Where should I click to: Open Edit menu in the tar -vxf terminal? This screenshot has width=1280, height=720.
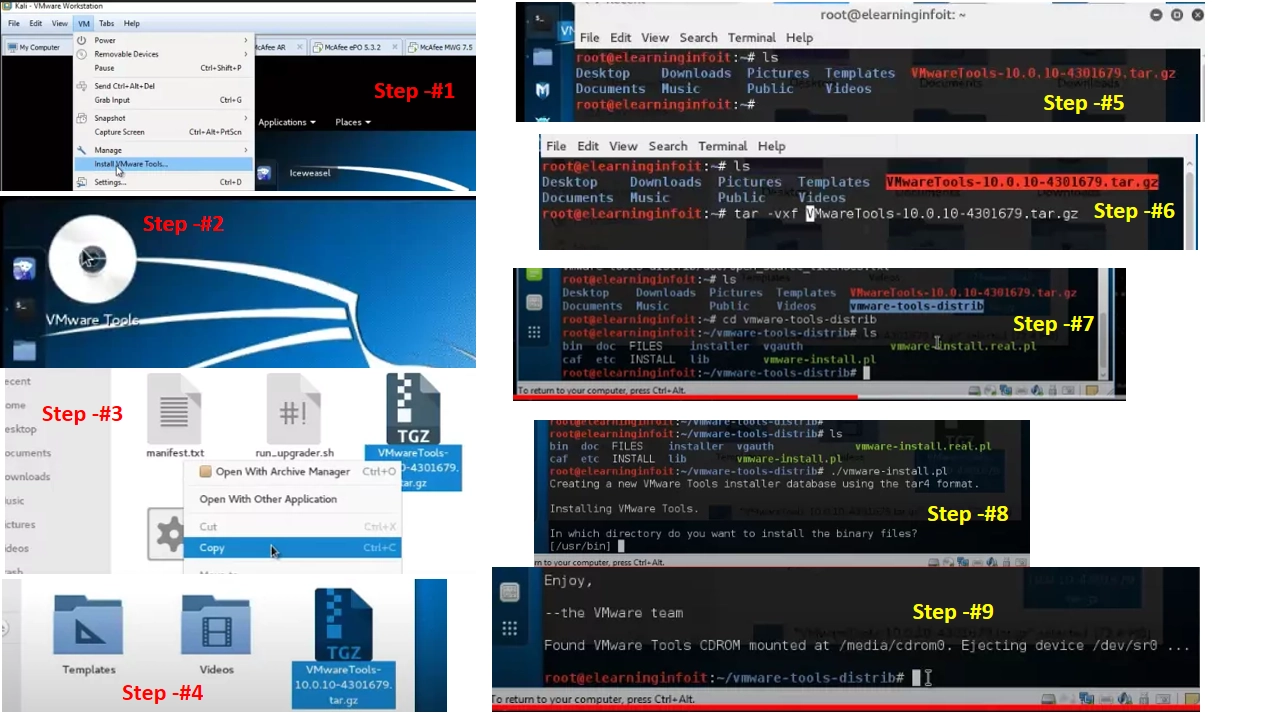tap(588, 146)
